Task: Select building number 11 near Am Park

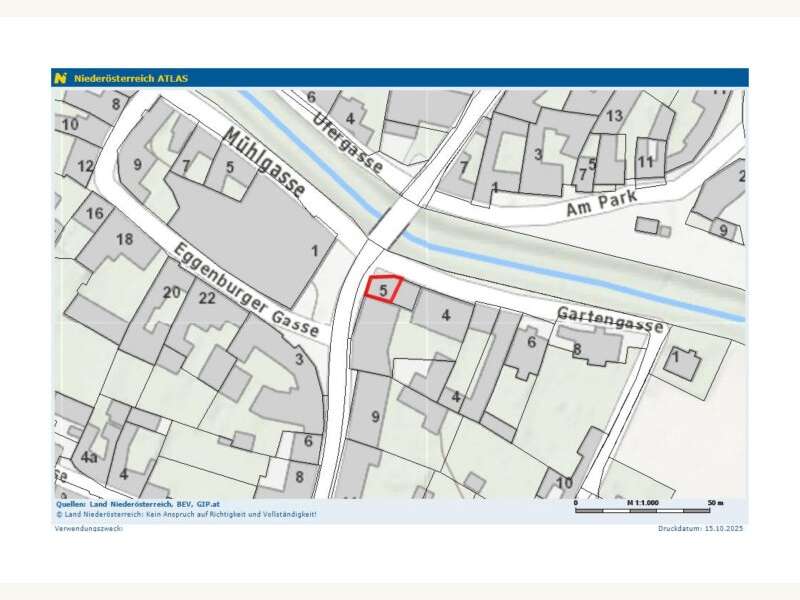Action: pyautogui.click(x=645, y=161)
